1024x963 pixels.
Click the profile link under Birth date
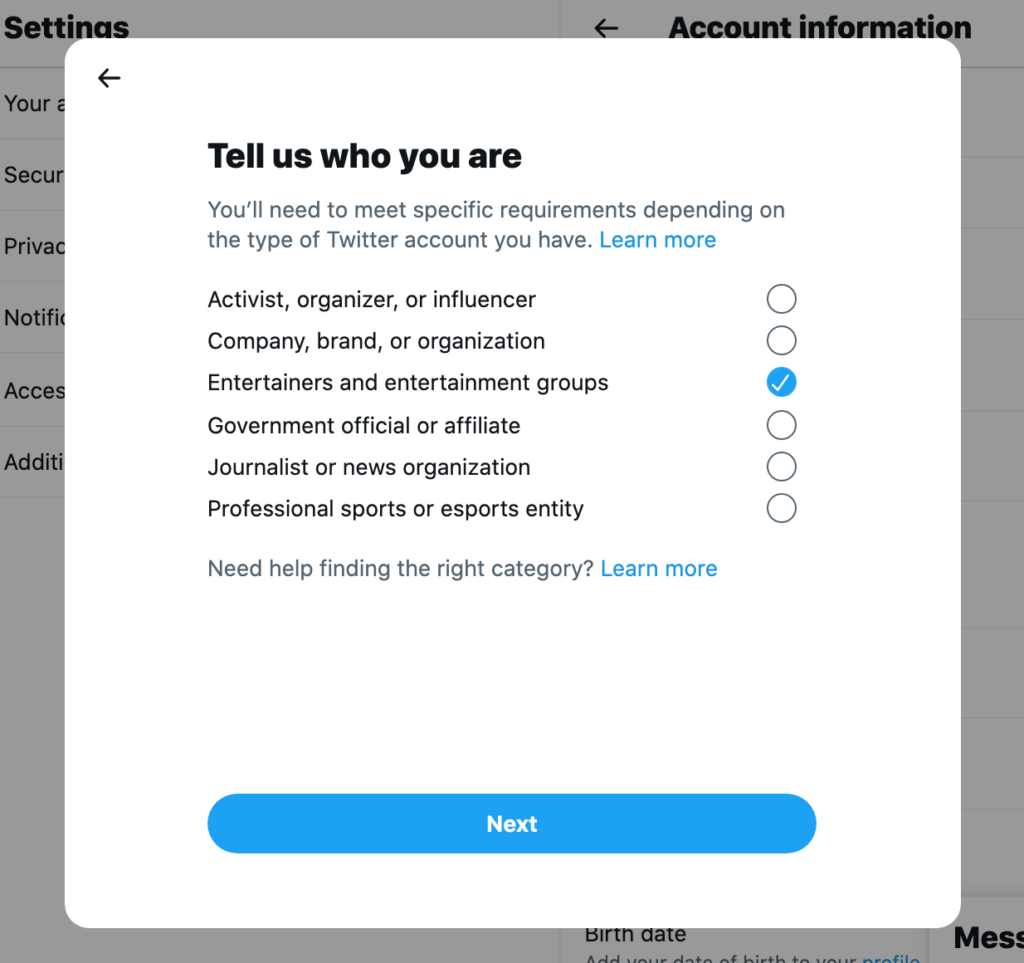point(890,957)
